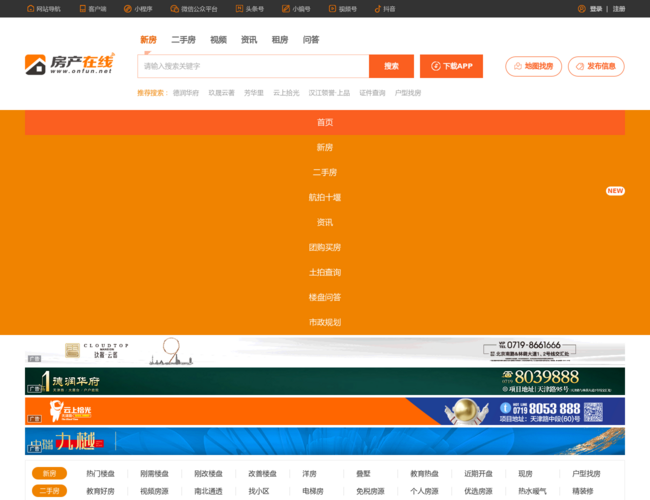Click the 抖音 icon
Image resolution: width=650 pixels, height=500 pixels.
click(x=378, y=9)
